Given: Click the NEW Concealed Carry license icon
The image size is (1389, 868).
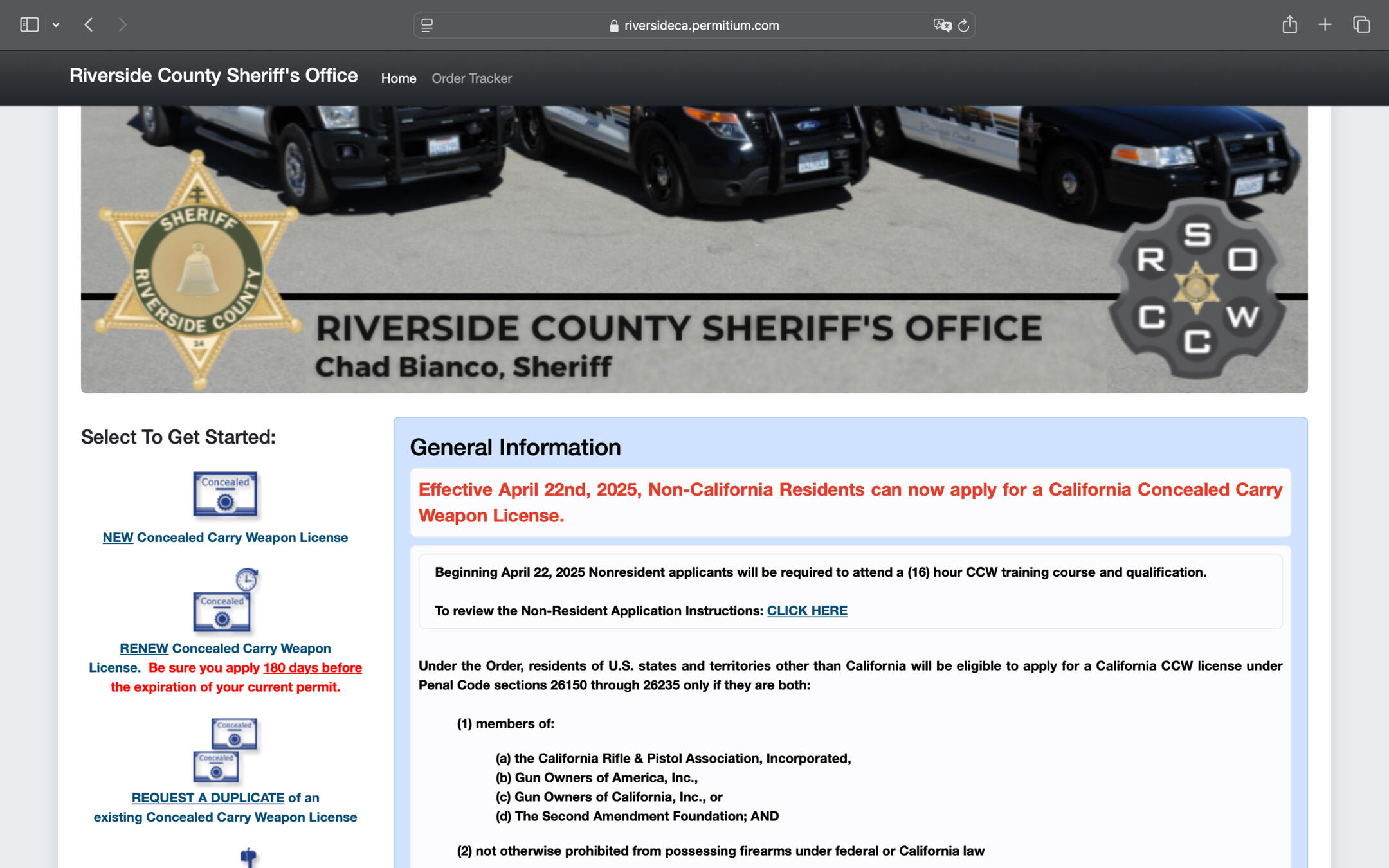Looking at the screenshot, I should tap(225, 494).
